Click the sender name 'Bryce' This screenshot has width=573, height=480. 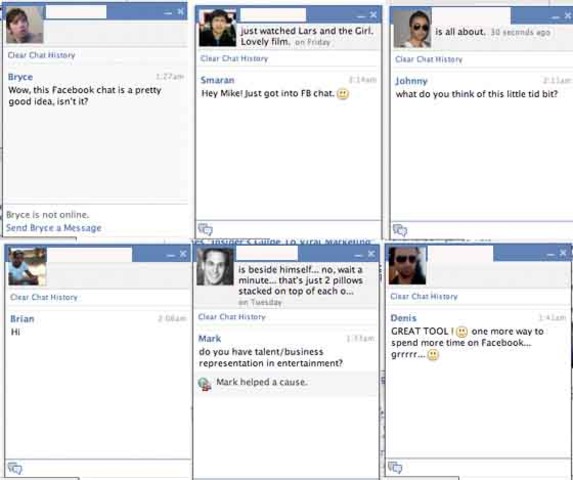click(x=20, y=77)
